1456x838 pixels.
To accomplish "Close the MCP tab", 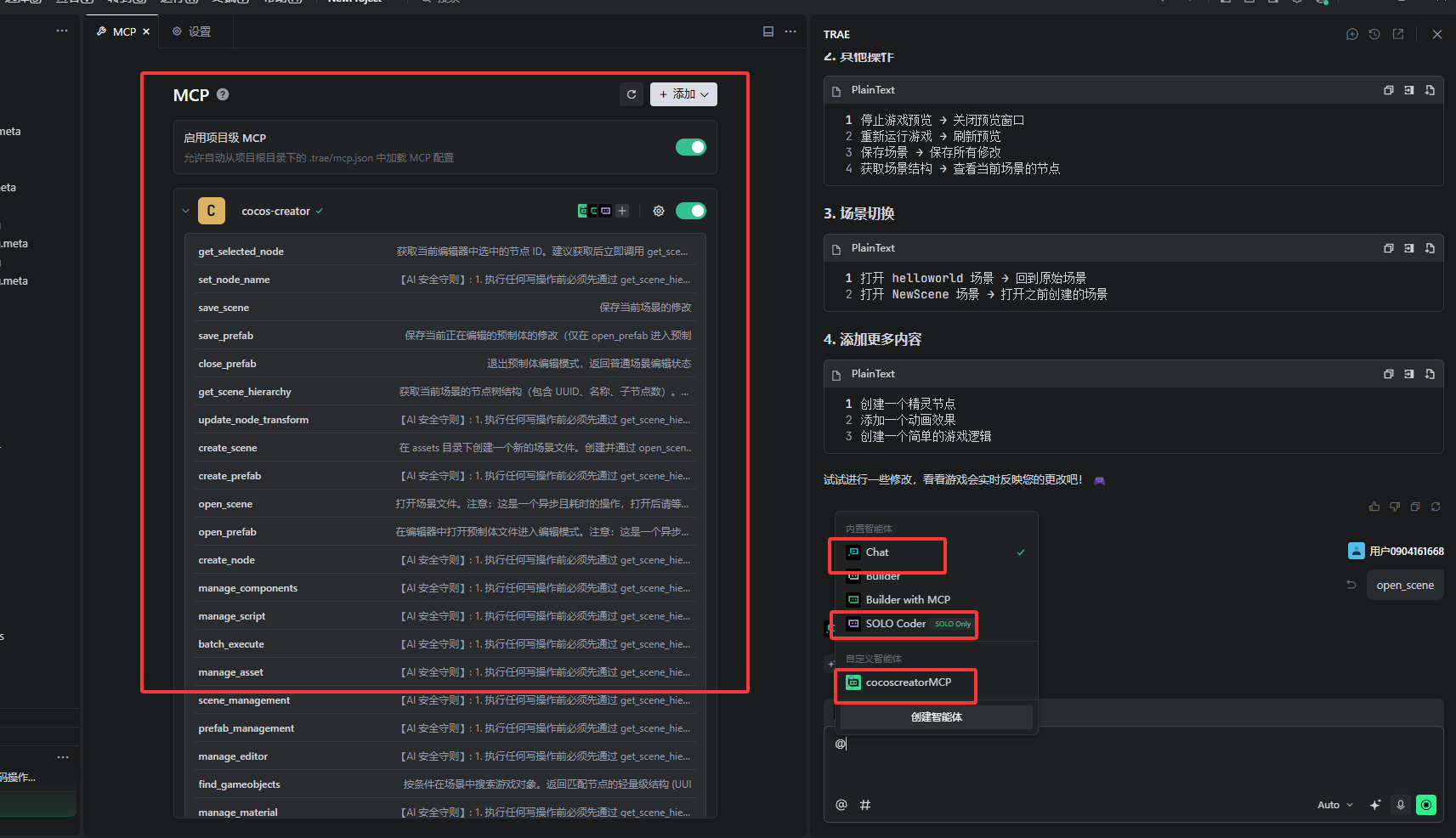I will (146, 31).
